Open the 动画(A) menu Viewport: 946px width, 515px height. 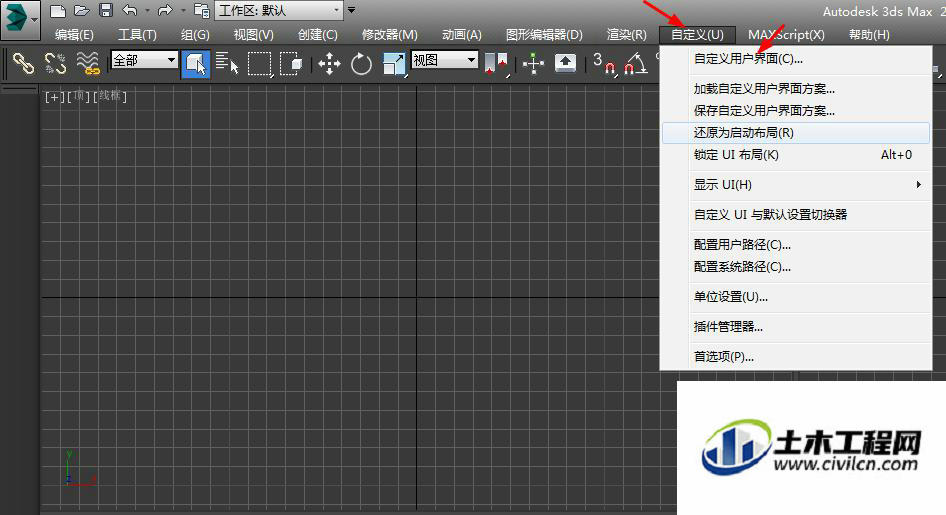tap(462, 34)
